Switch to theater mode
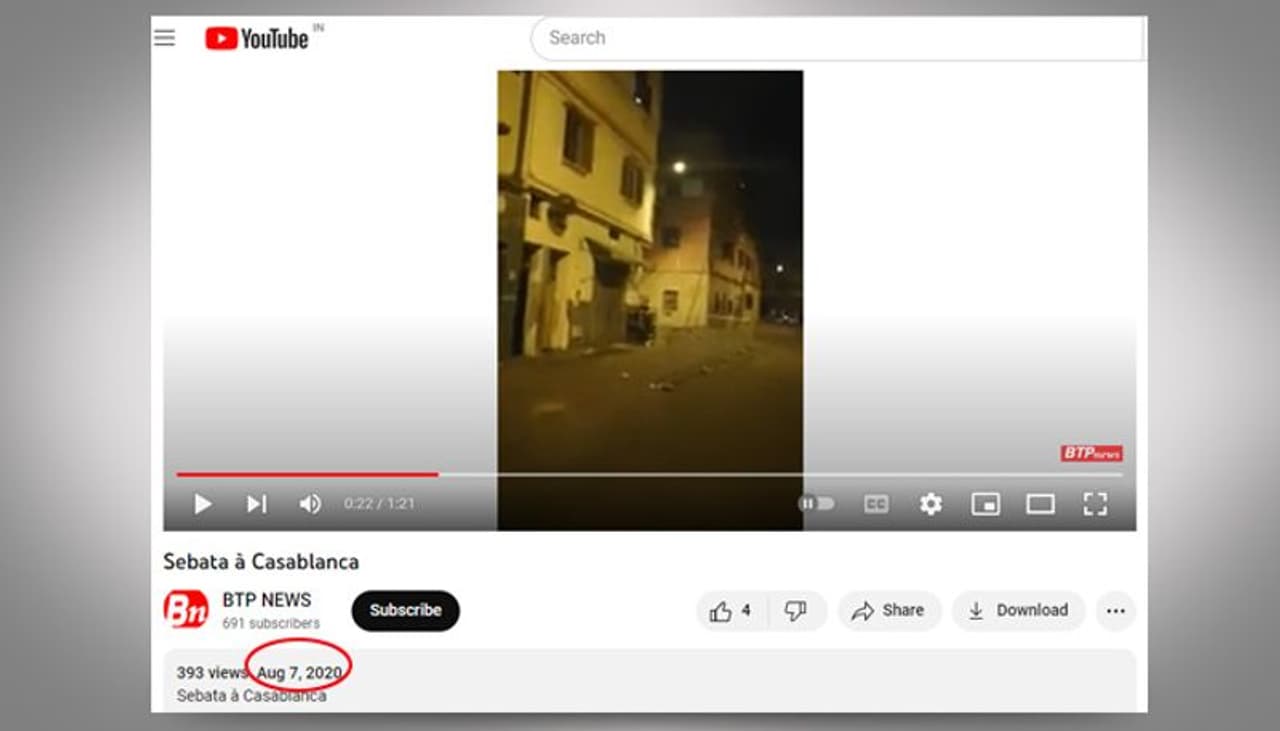The width and height of the screenshot is (1280, 731). click(x=1040, y=504)
